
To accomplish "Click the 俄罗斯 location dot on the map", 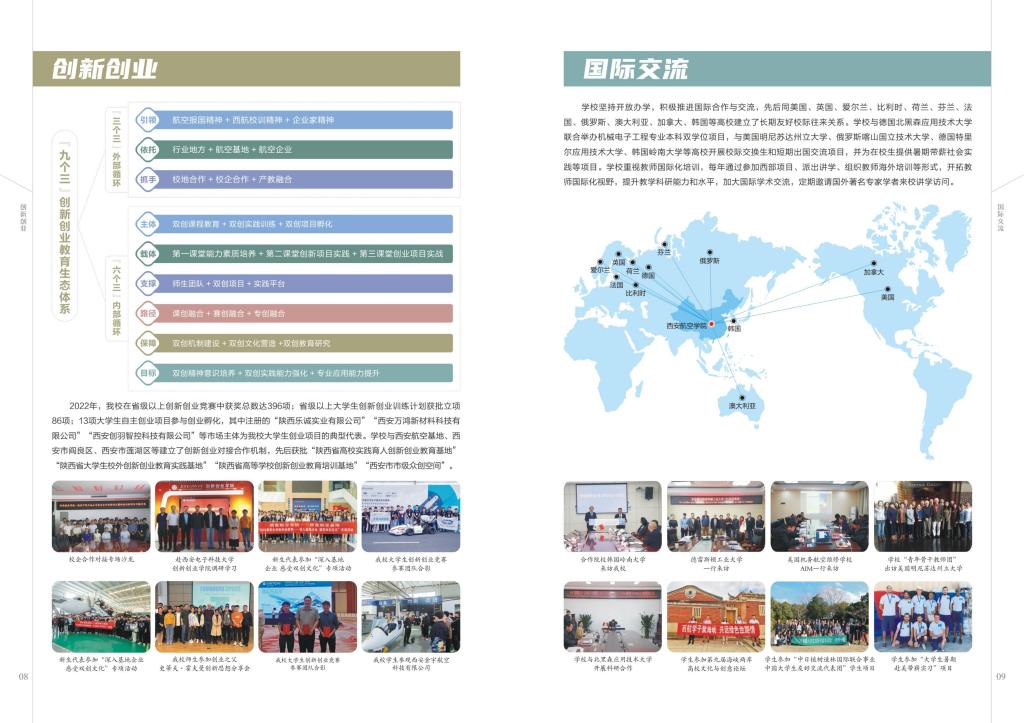I will tap(708, 251).
